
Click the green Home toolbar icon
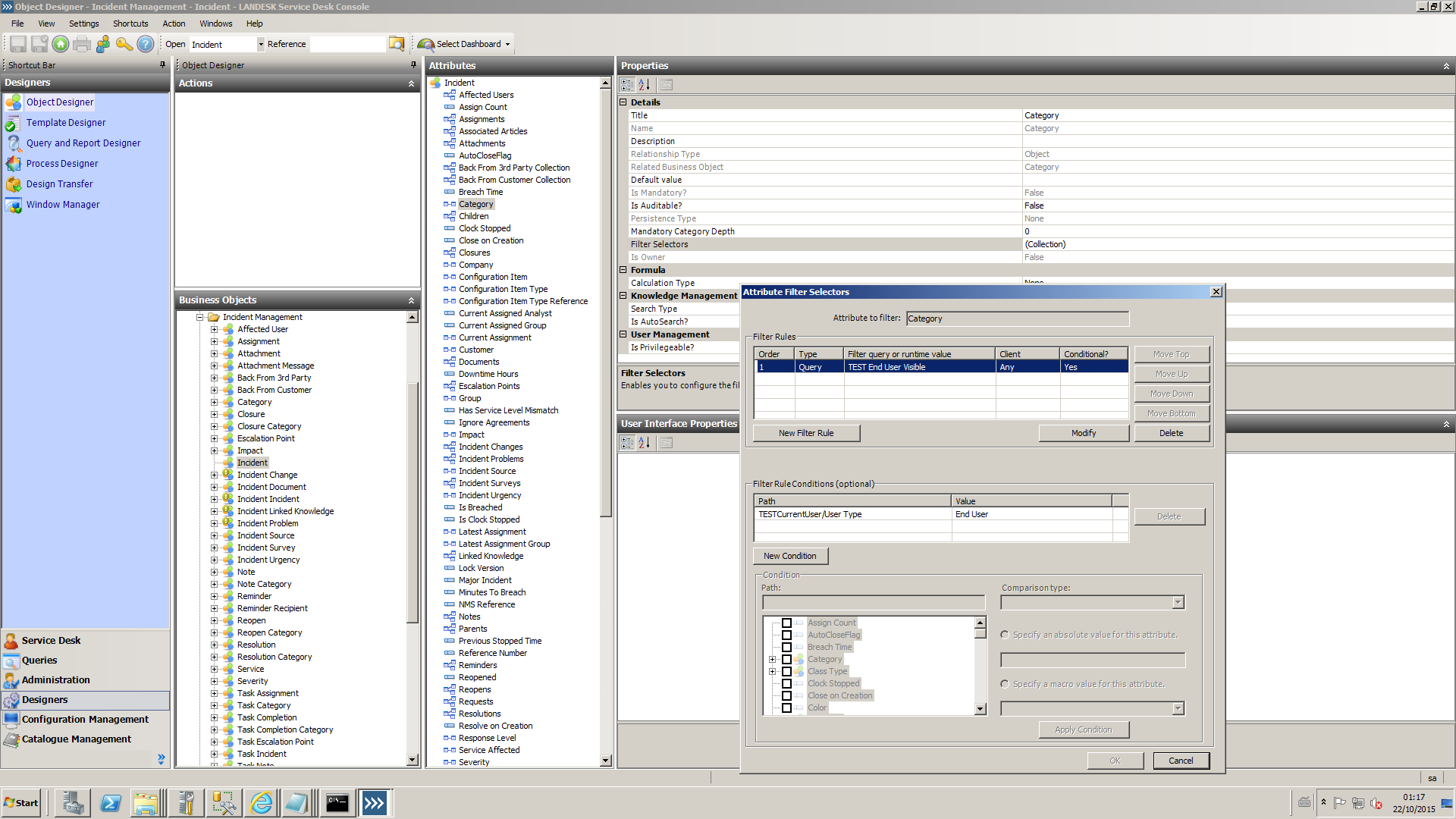point(61,44)
